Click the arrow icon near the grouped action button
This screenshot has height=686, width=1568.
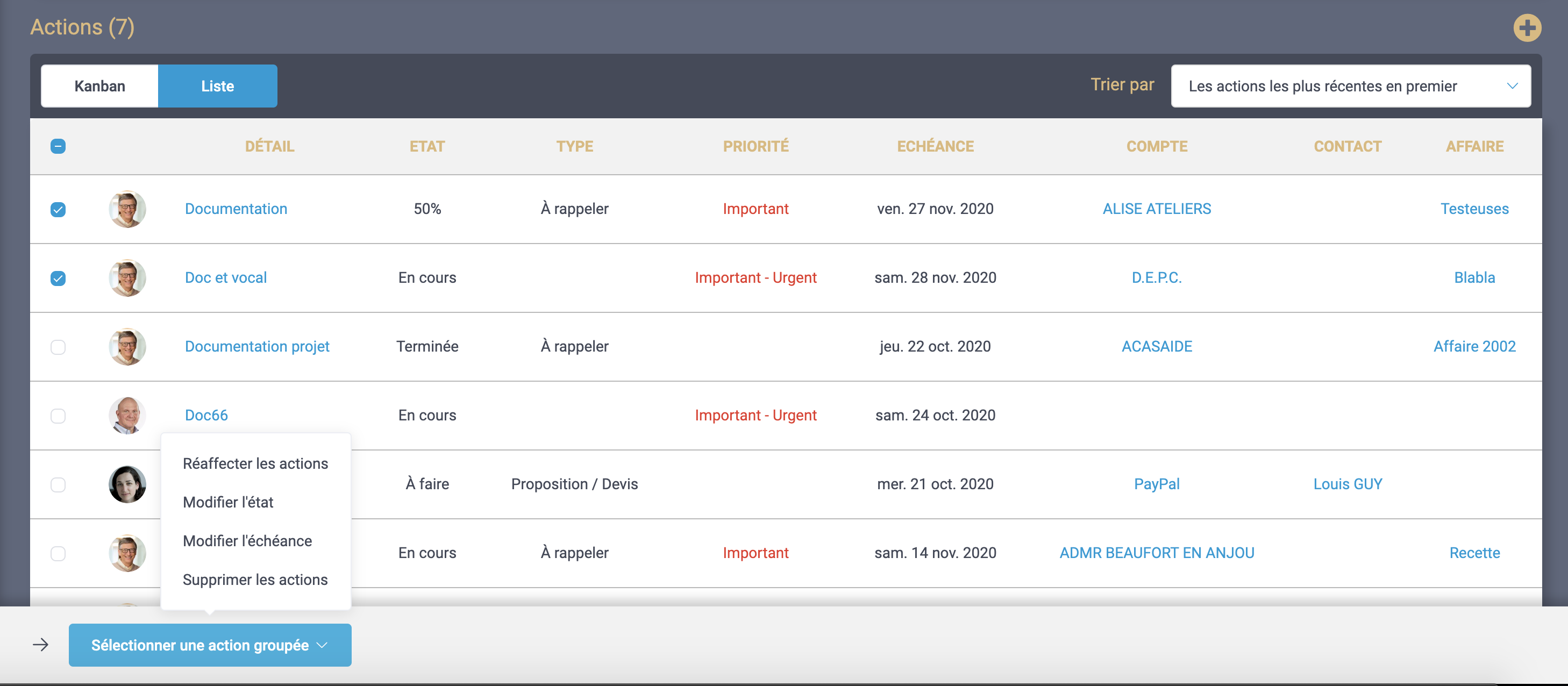pos(40,645)
